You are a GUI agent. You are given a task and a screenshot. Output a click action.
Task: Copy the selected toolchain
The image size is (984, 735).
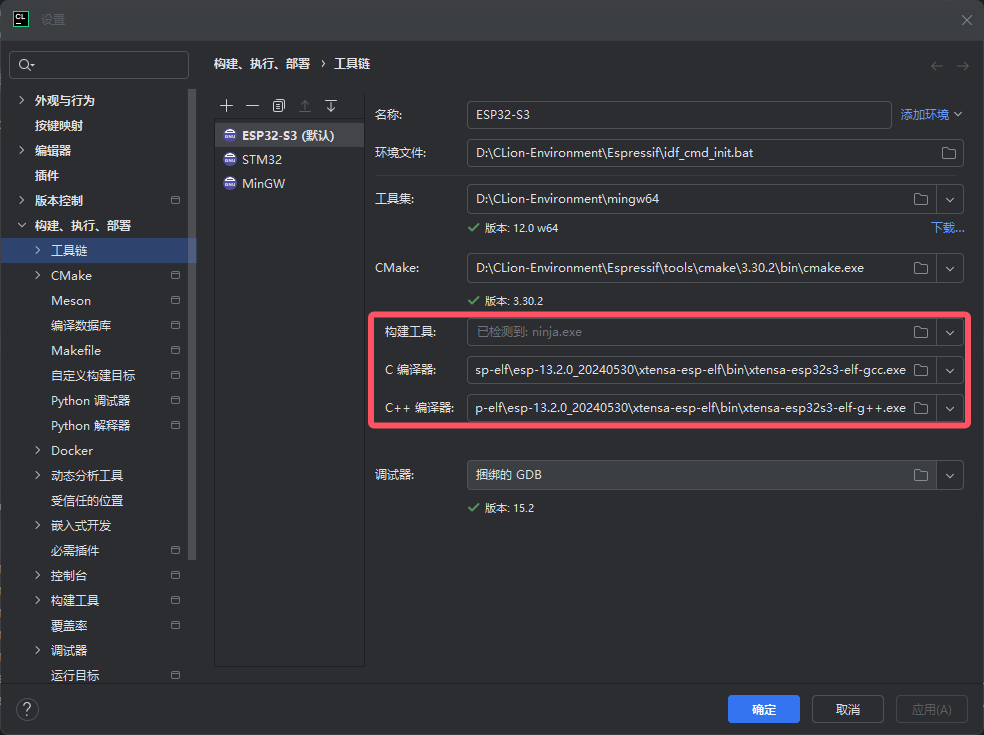pyautogui.click(x=279, y=105)
